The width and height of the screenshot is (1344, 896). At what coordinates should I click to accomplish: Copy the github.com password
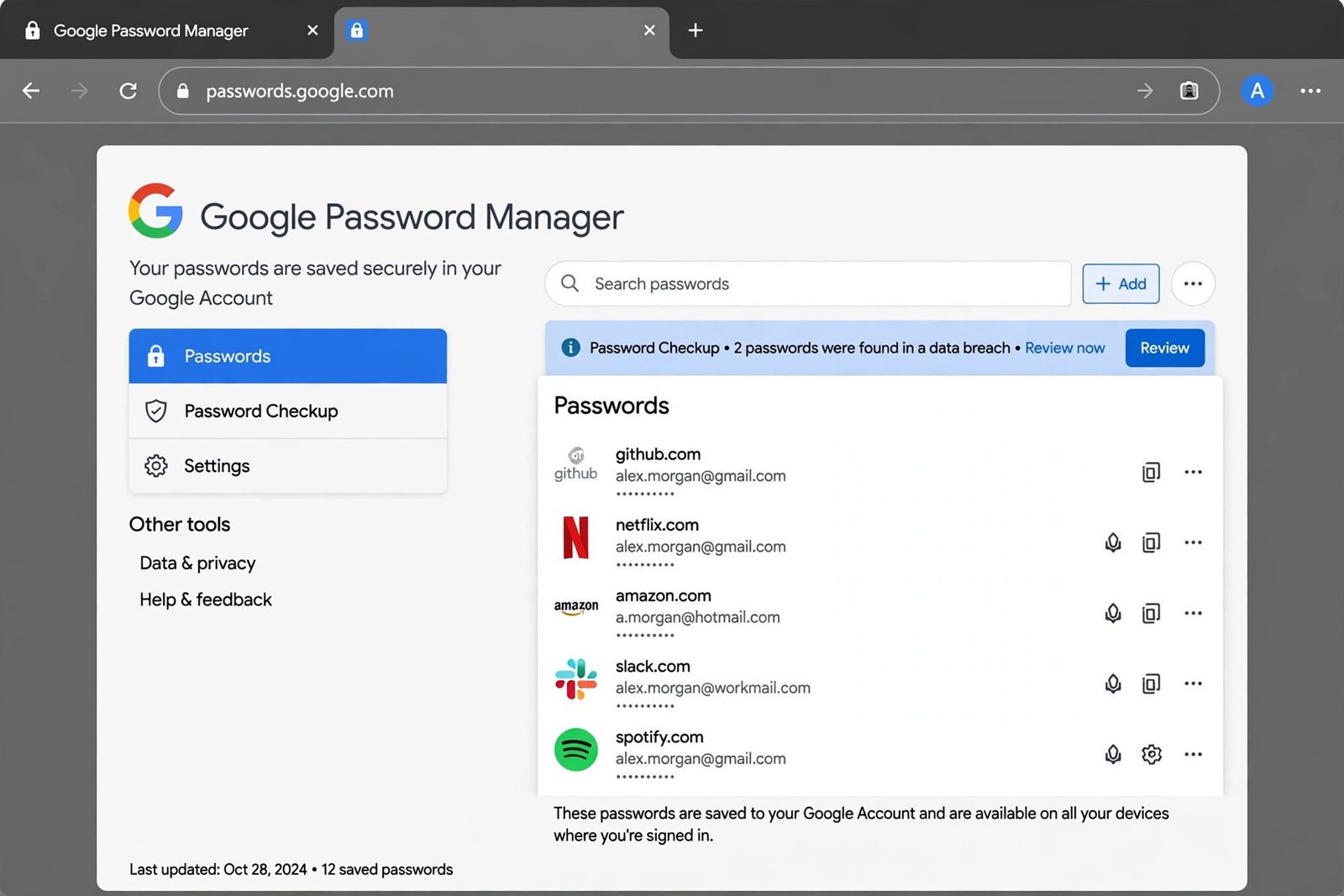pyautogui.click(x=1151, y=472)
